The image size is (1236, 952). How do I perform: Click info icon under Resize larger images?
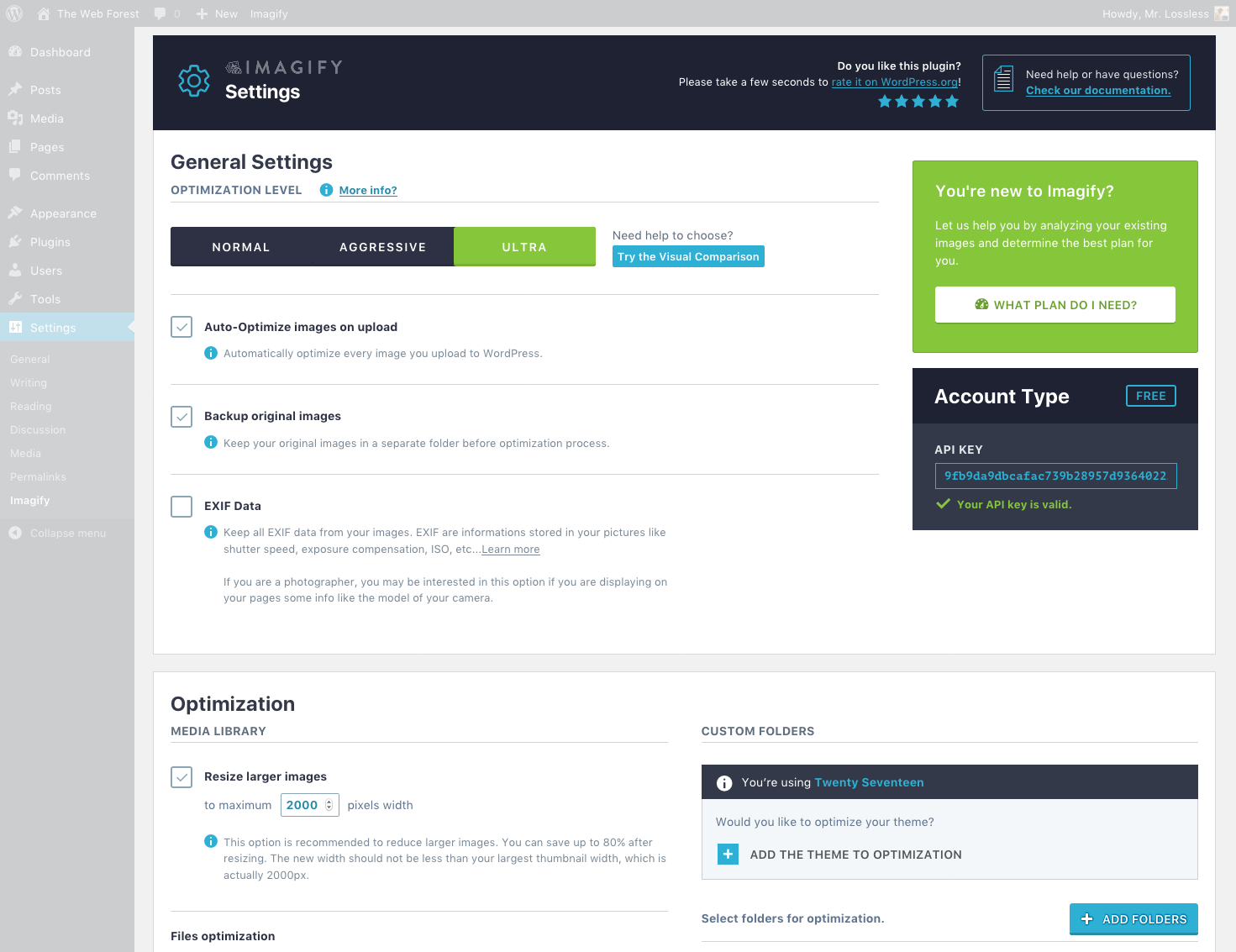[x=211, y=841]
